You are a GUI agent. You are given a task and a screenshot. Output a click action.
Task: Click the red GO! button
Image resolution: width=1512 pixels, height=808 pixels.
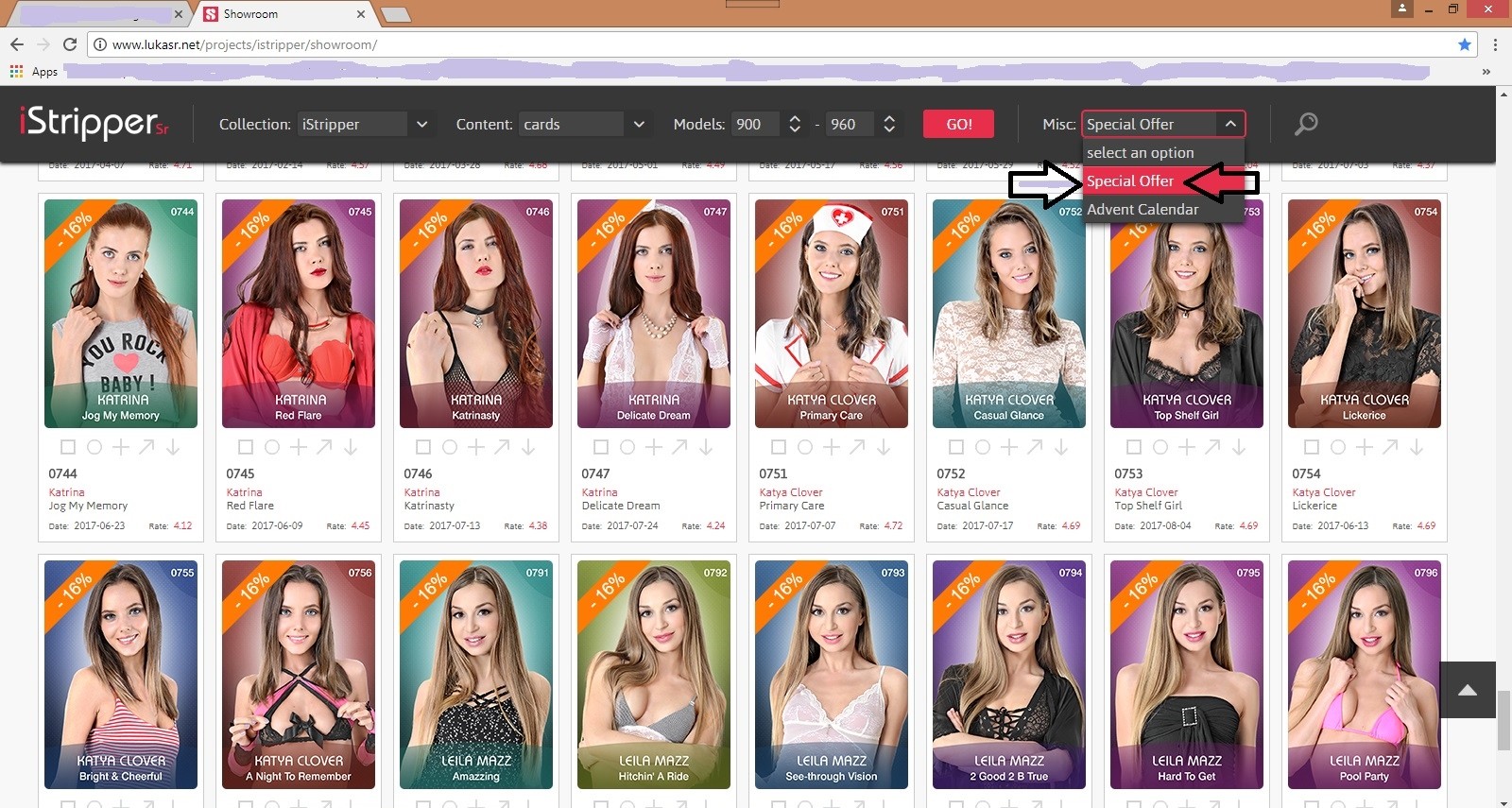[959, 124]
